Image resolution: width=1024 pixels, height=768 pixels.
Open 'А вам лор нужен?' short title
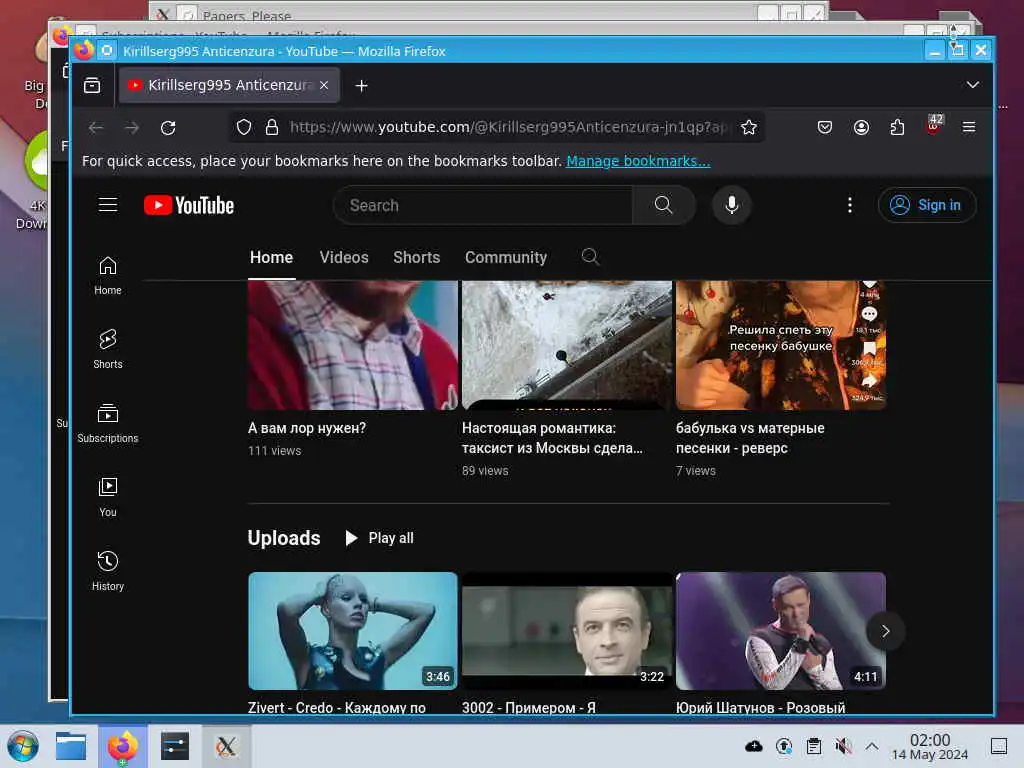[x=307, y=428]
